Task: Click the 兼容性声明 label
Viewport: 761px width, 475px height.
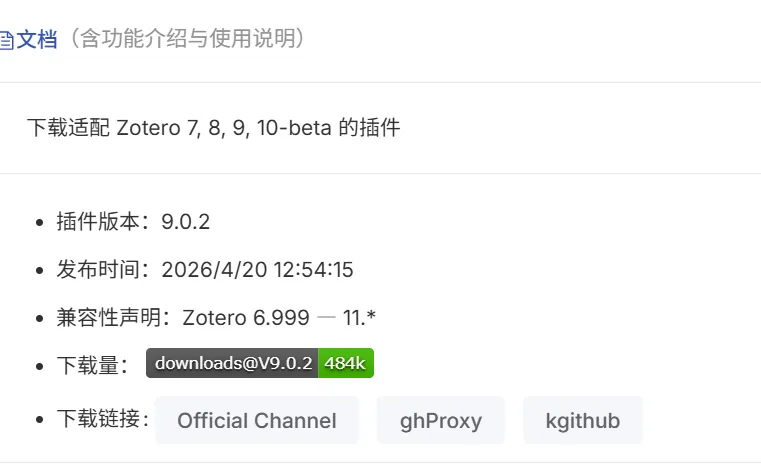Action: pos(109,318)
